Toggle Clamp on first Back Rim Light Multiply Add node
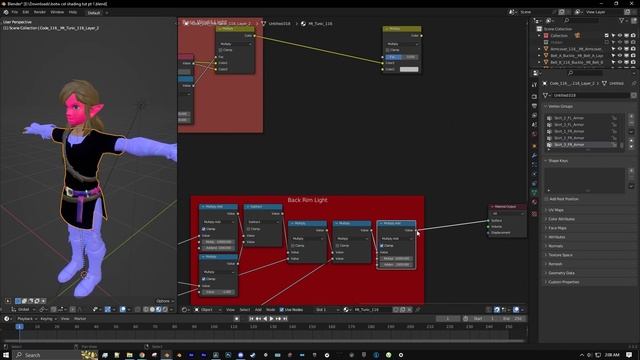The width and height of the screenshot is (640, 360). point(204,229)
